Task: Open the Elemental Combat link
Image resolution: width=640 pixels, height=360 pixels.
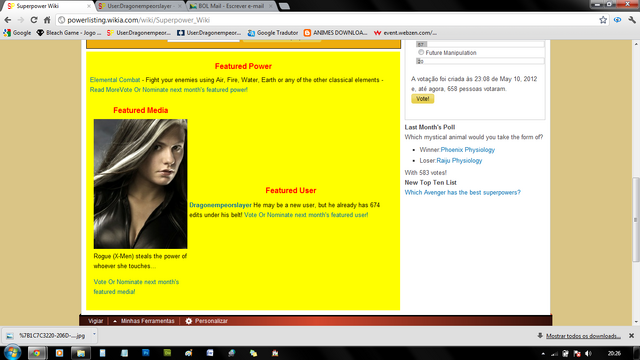Action: 115,80
